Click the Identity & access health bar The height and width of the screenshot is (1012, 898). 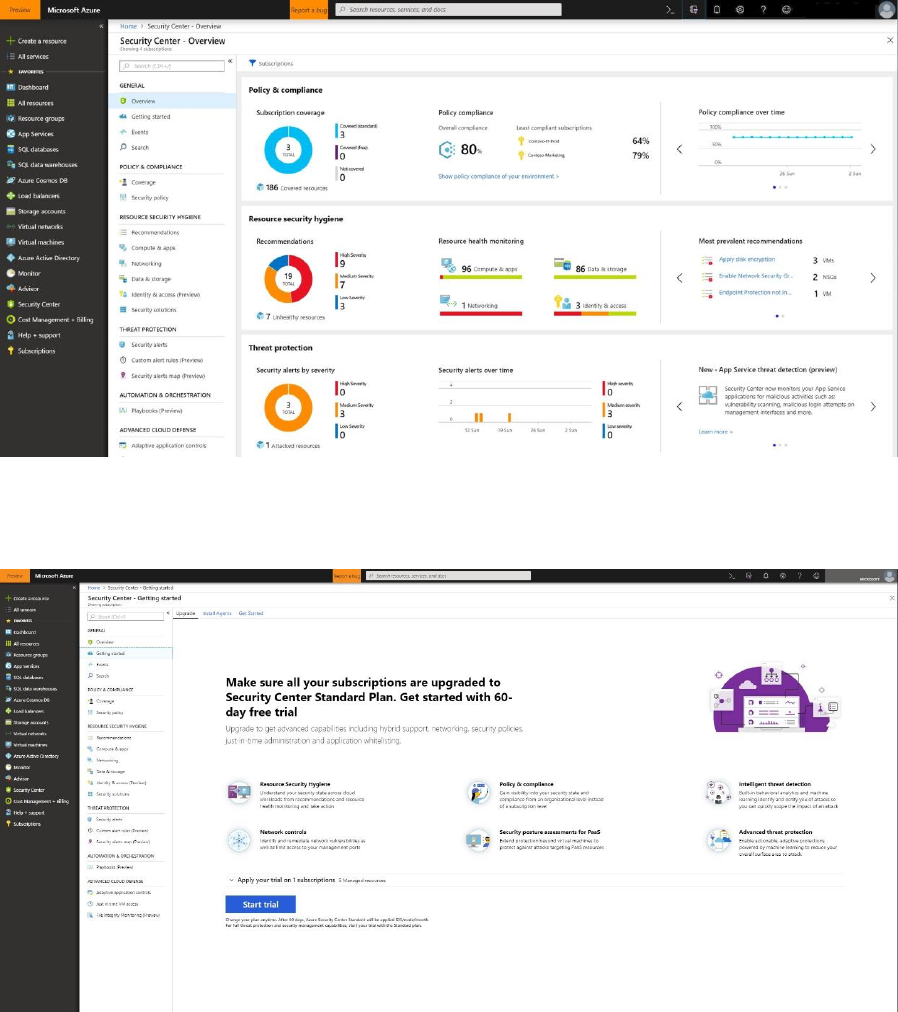tap(595, 314)
